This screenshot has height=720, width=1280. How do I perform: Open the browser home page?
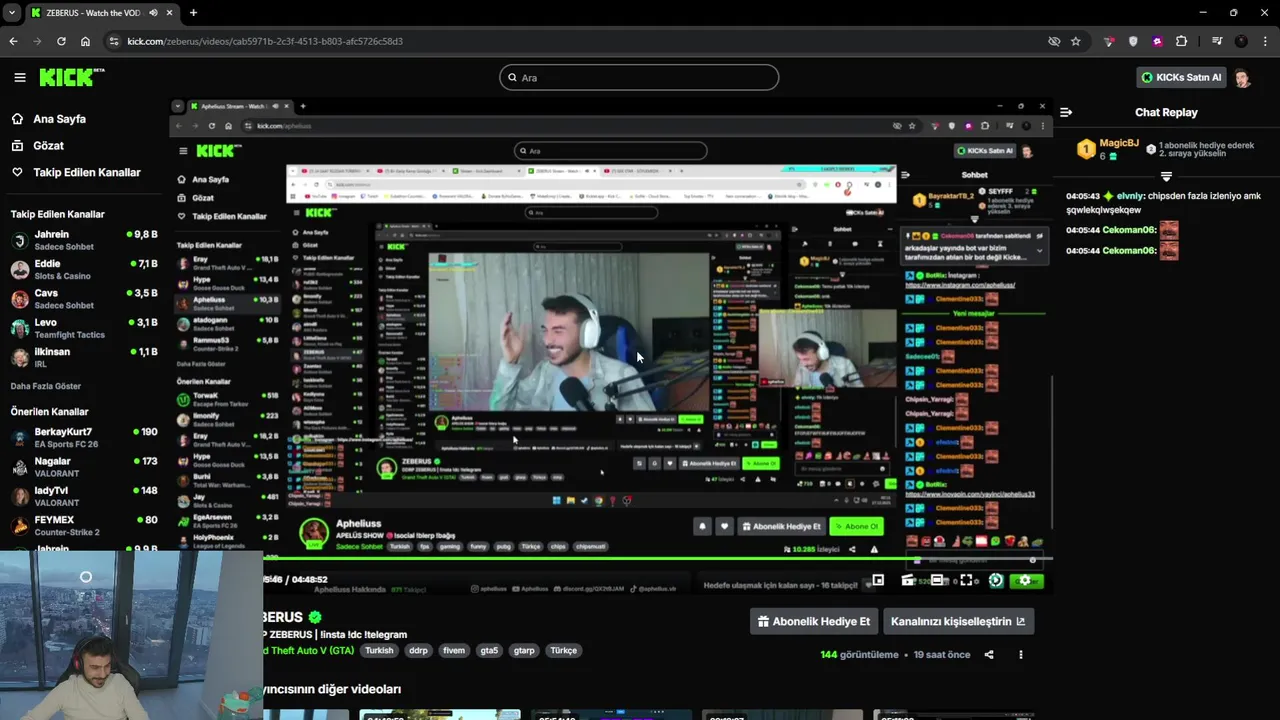click(x=85, y=41)
